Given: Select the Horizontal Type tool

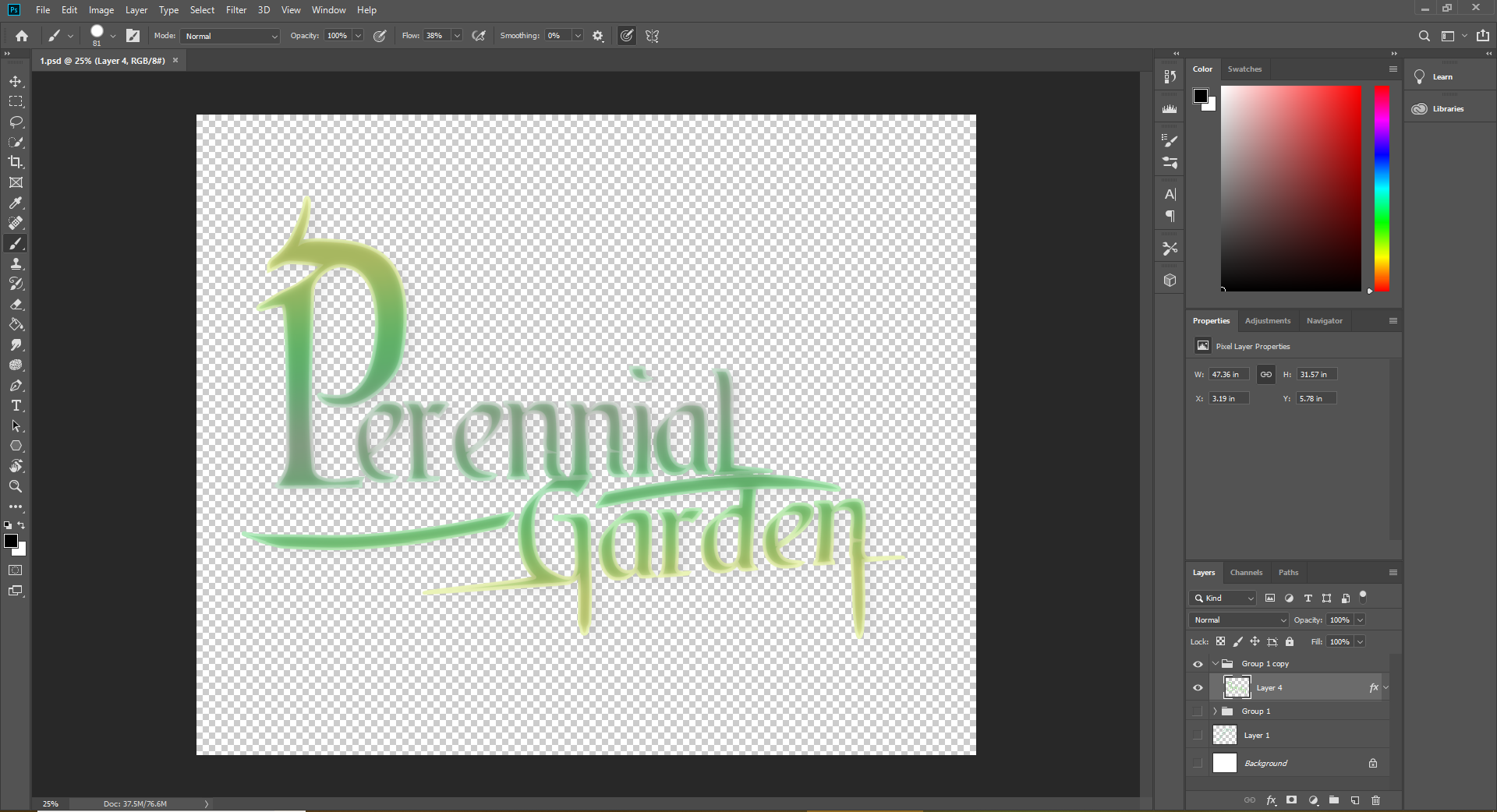Looking at the screenshot, I should 16,405.
